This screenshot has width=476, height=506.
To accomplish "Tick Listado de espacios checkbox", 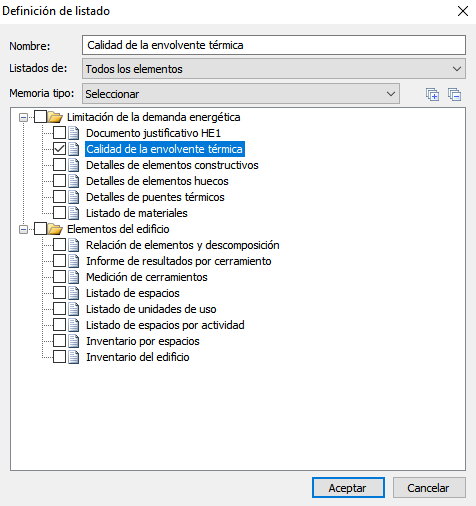I will (59, 293).
